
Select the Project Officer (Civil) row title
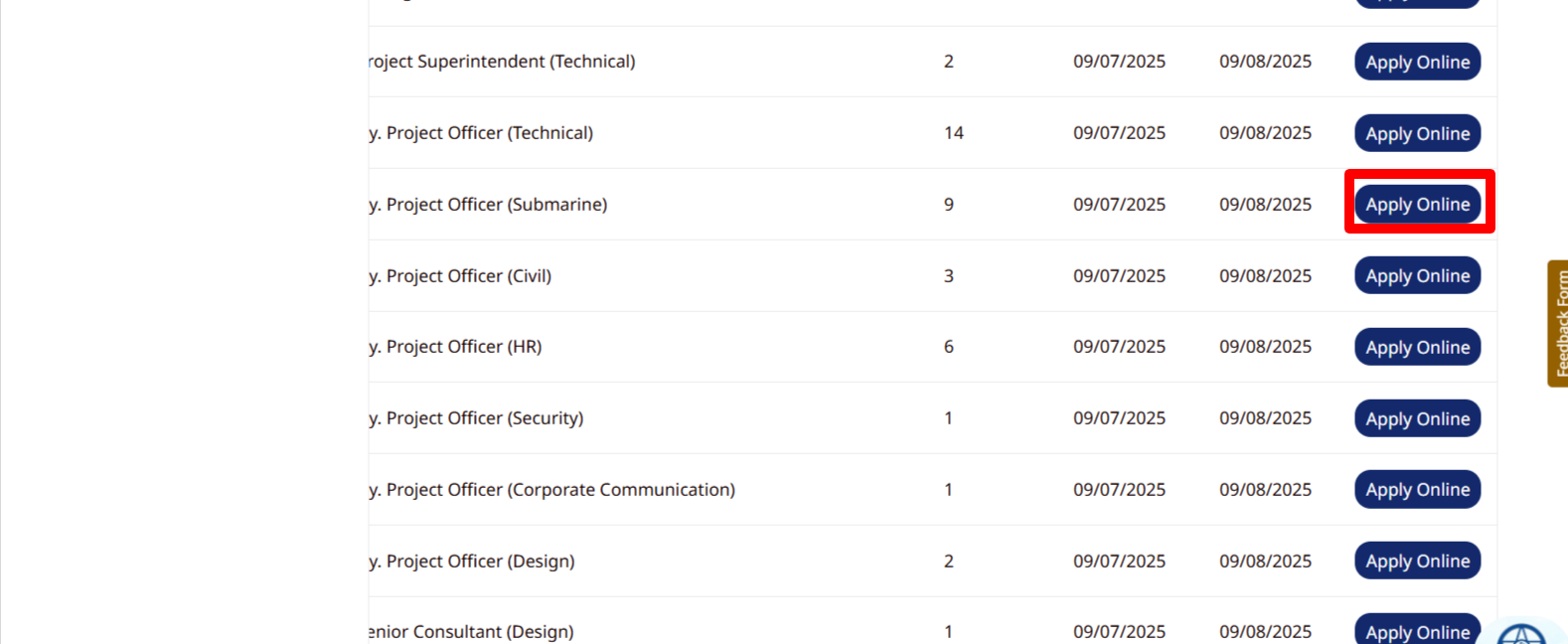coord(460,276)
